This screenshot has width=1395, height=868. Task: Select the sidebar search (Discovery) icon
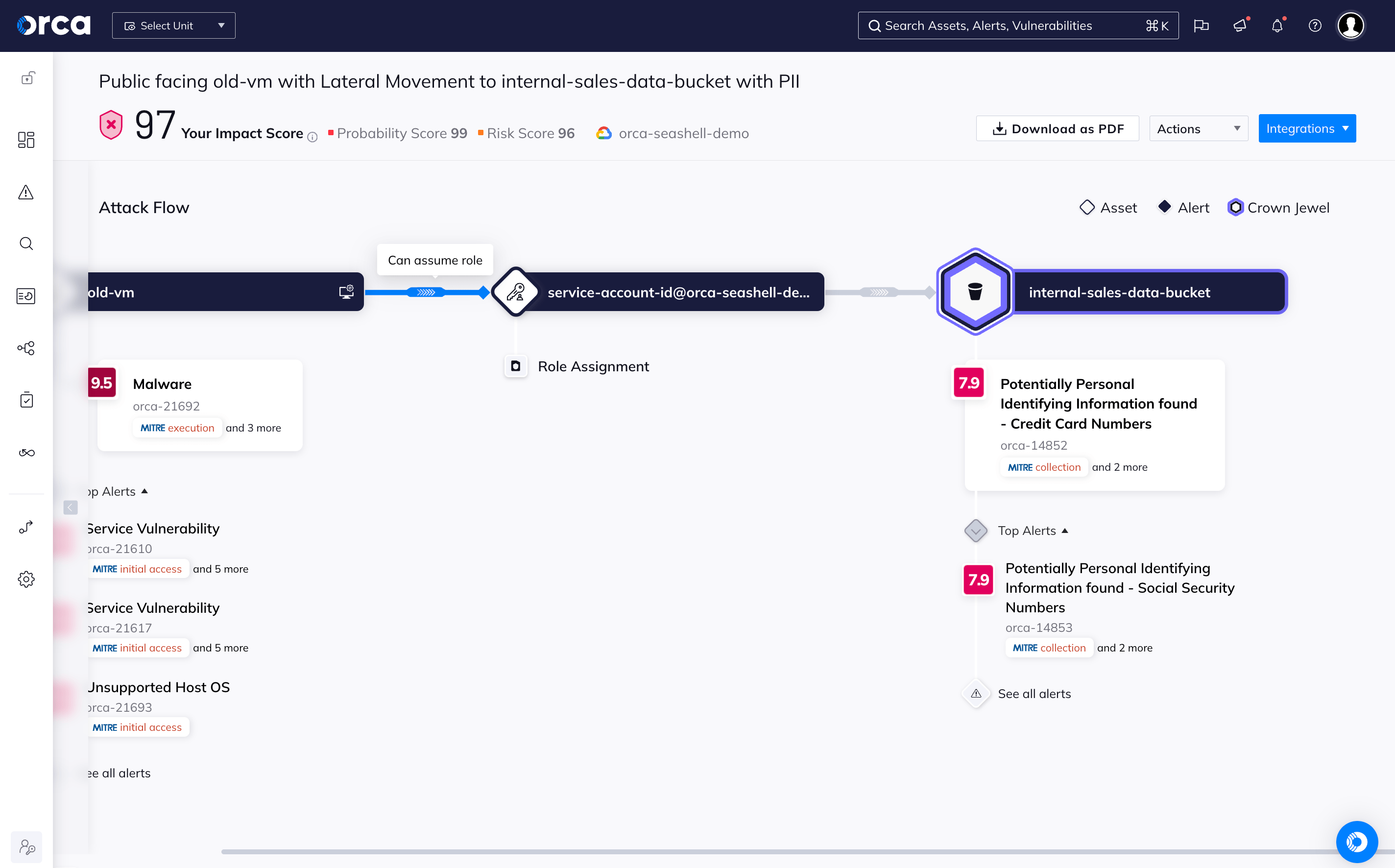pyautogui.click(x=26, y=243)
